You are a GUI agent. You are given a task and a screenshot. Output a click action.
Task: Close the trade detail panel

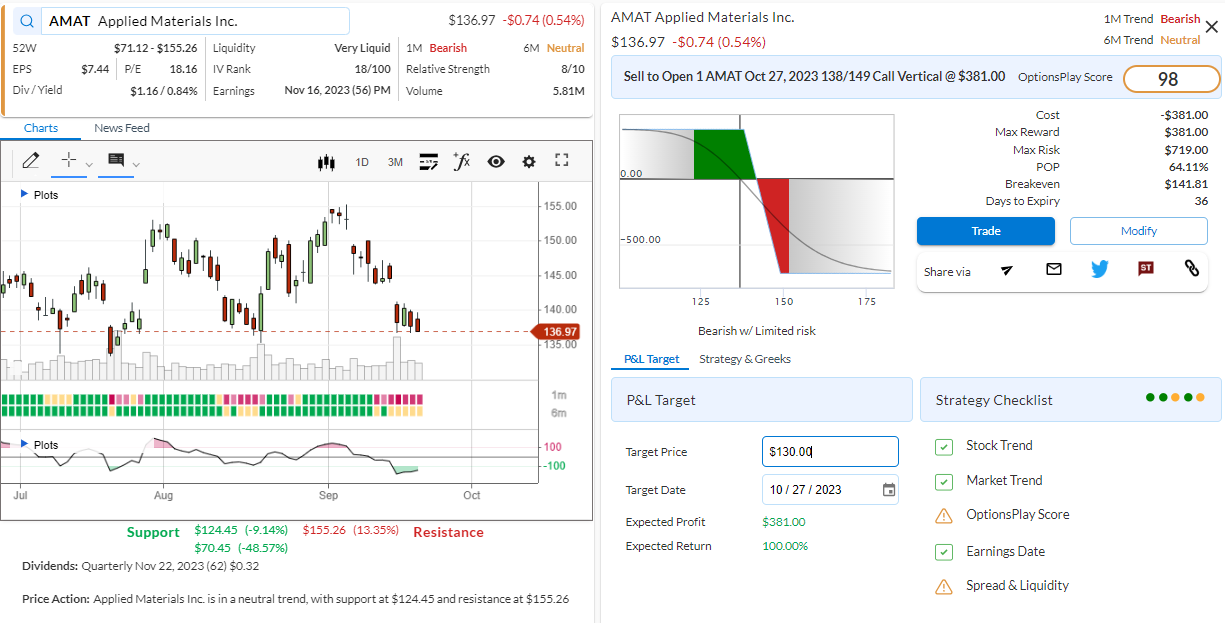pos(1211,27)
